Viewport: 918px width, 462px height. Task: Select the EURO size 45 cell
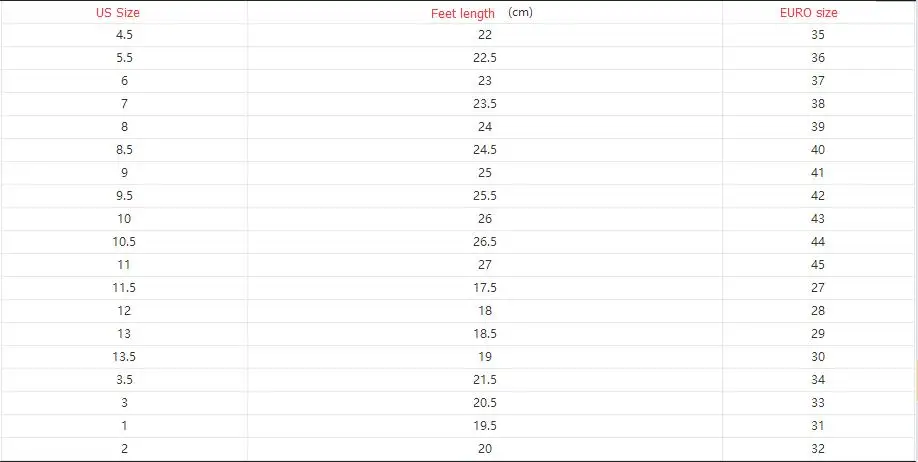(819, 265)
